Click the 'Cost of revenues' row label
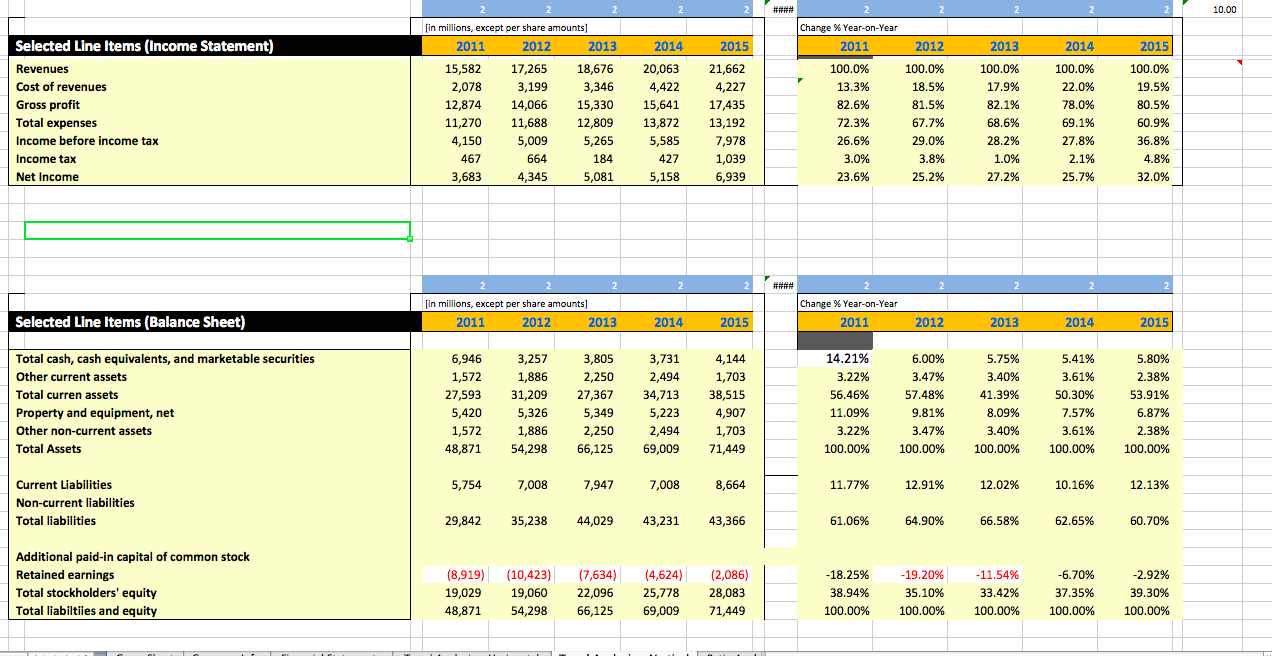 click(x=61, y=87)
